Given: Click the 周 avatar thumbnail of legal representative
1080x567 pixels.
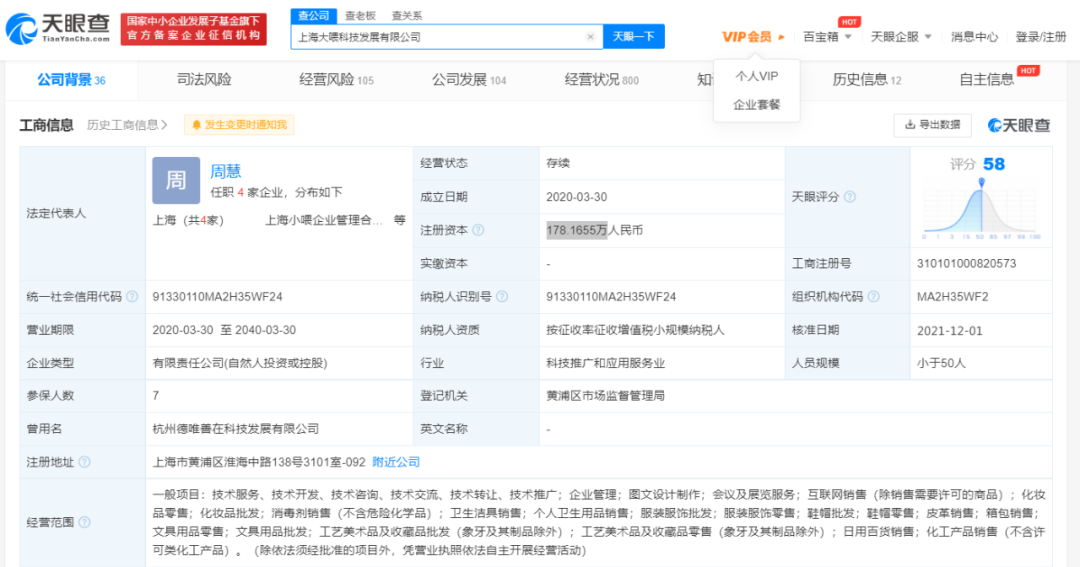Looking at the screenshot, I should point(176,181).
